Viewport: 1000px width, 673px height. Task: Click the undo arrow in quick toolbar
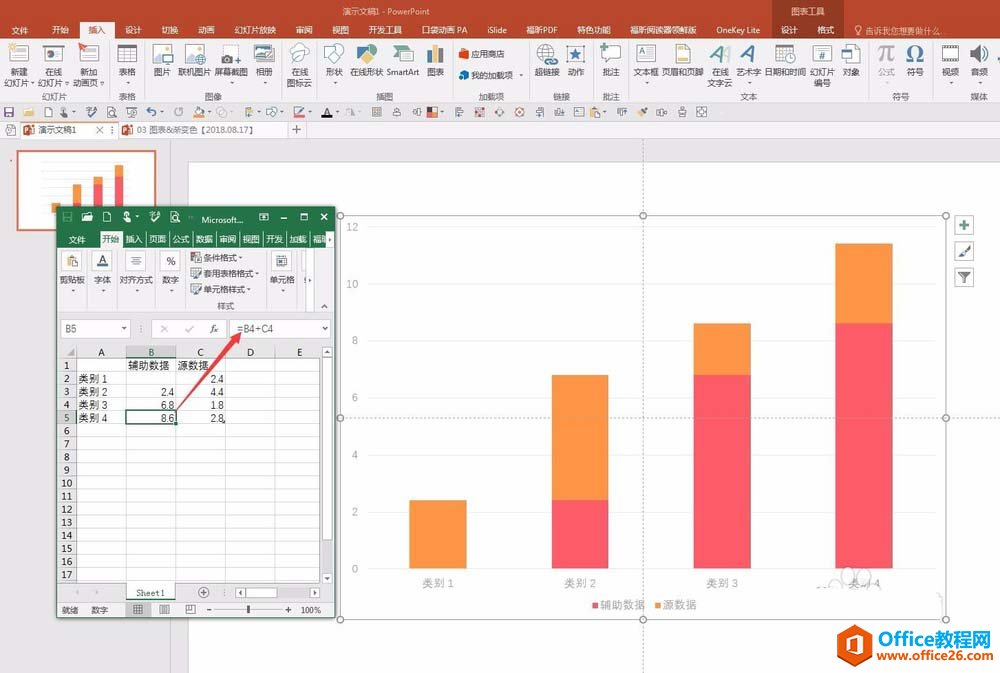(x=151, y=112)
